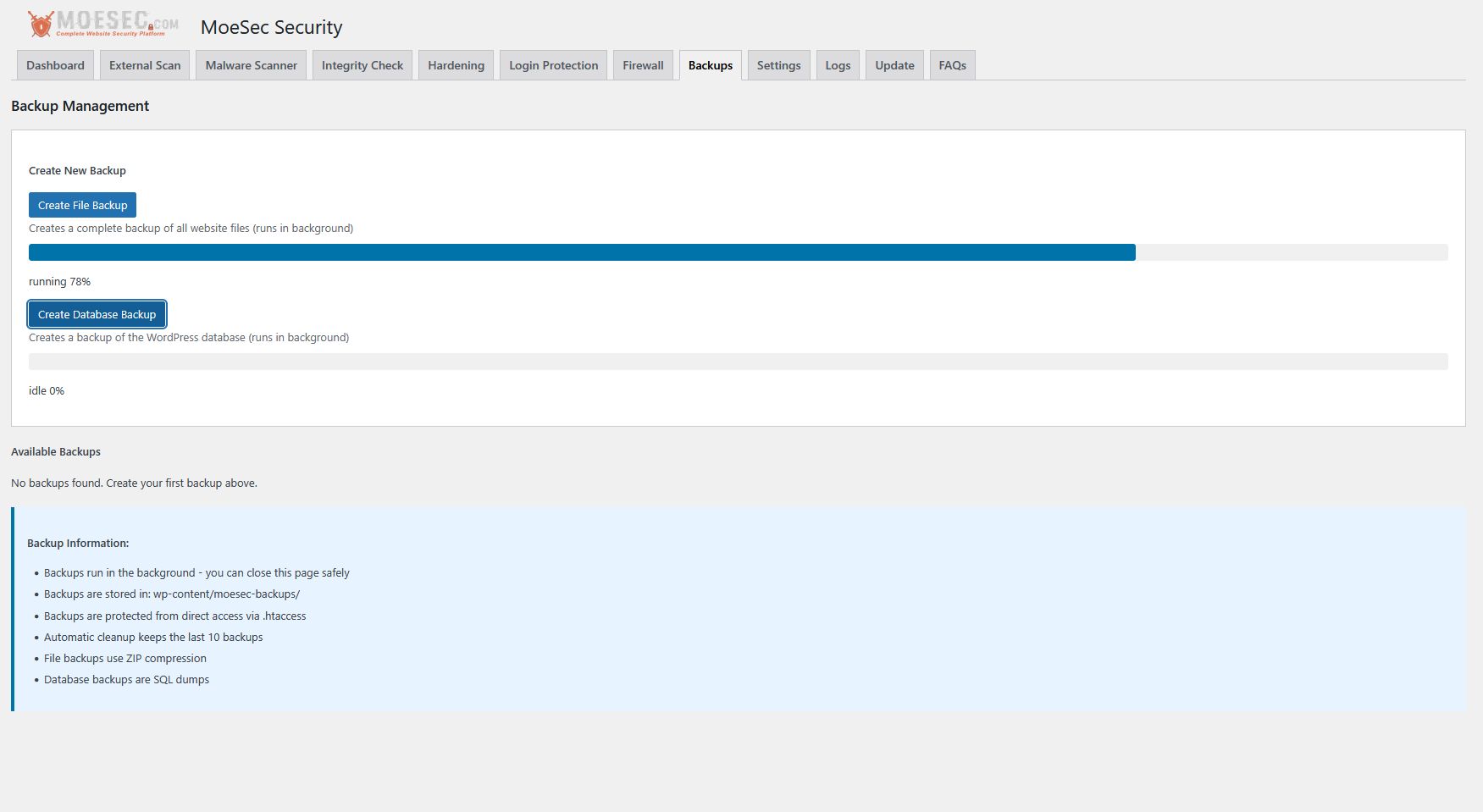Open the Malware Scanner tab
The width and height of the screenshot is (1483, 812).
(x=251, y=65)
